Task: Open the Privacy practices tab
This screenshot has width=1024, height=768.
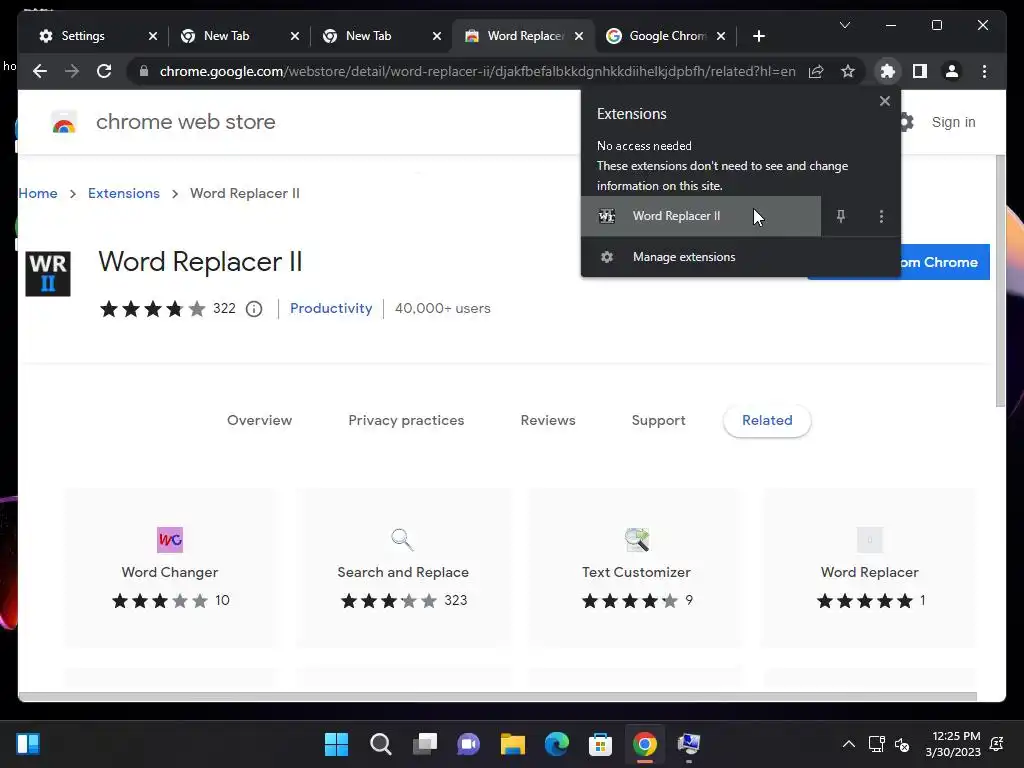Action: pyautogui.click(x=406, y=421)
